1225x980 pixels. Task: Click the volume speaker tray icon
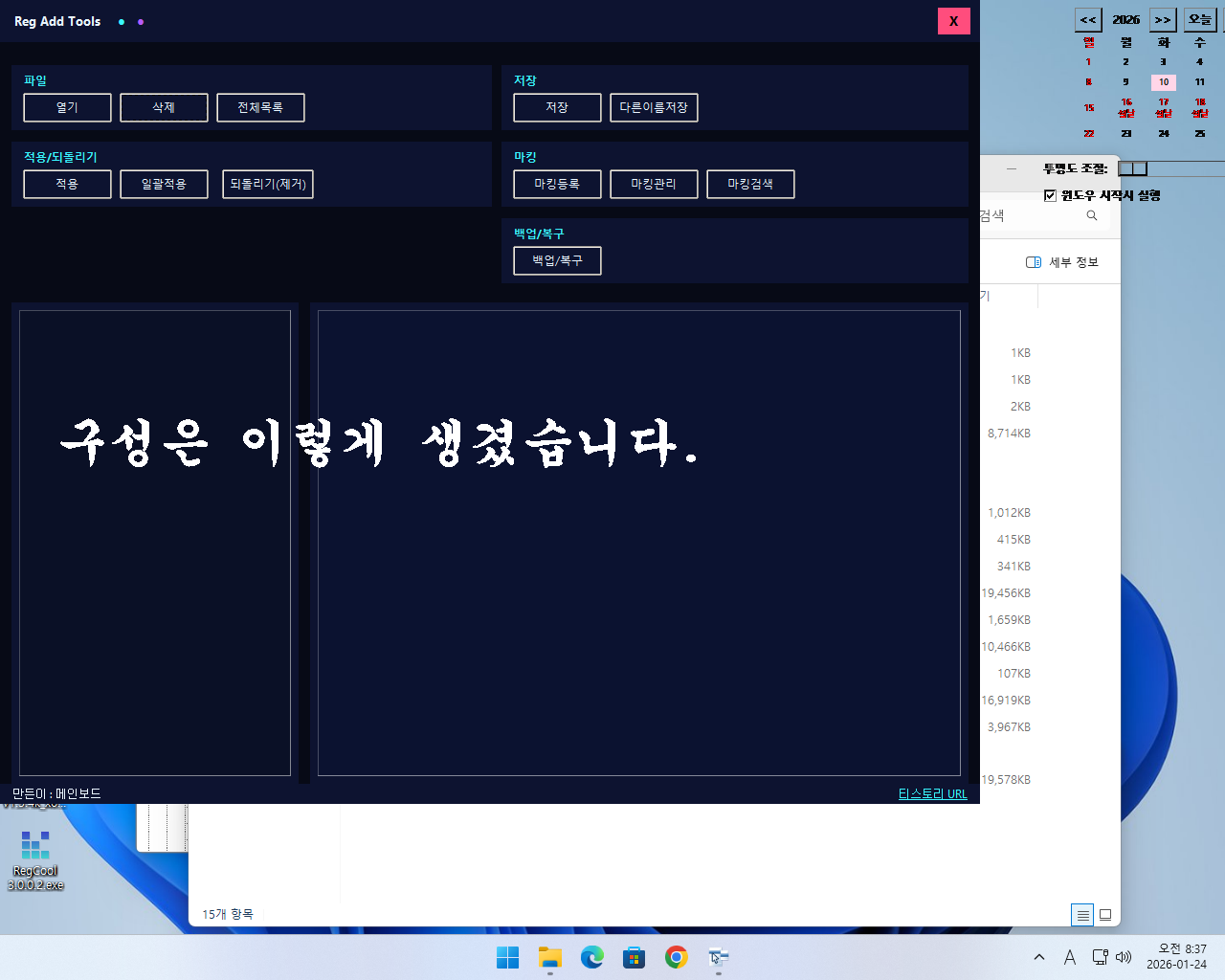pos(1124,957)
